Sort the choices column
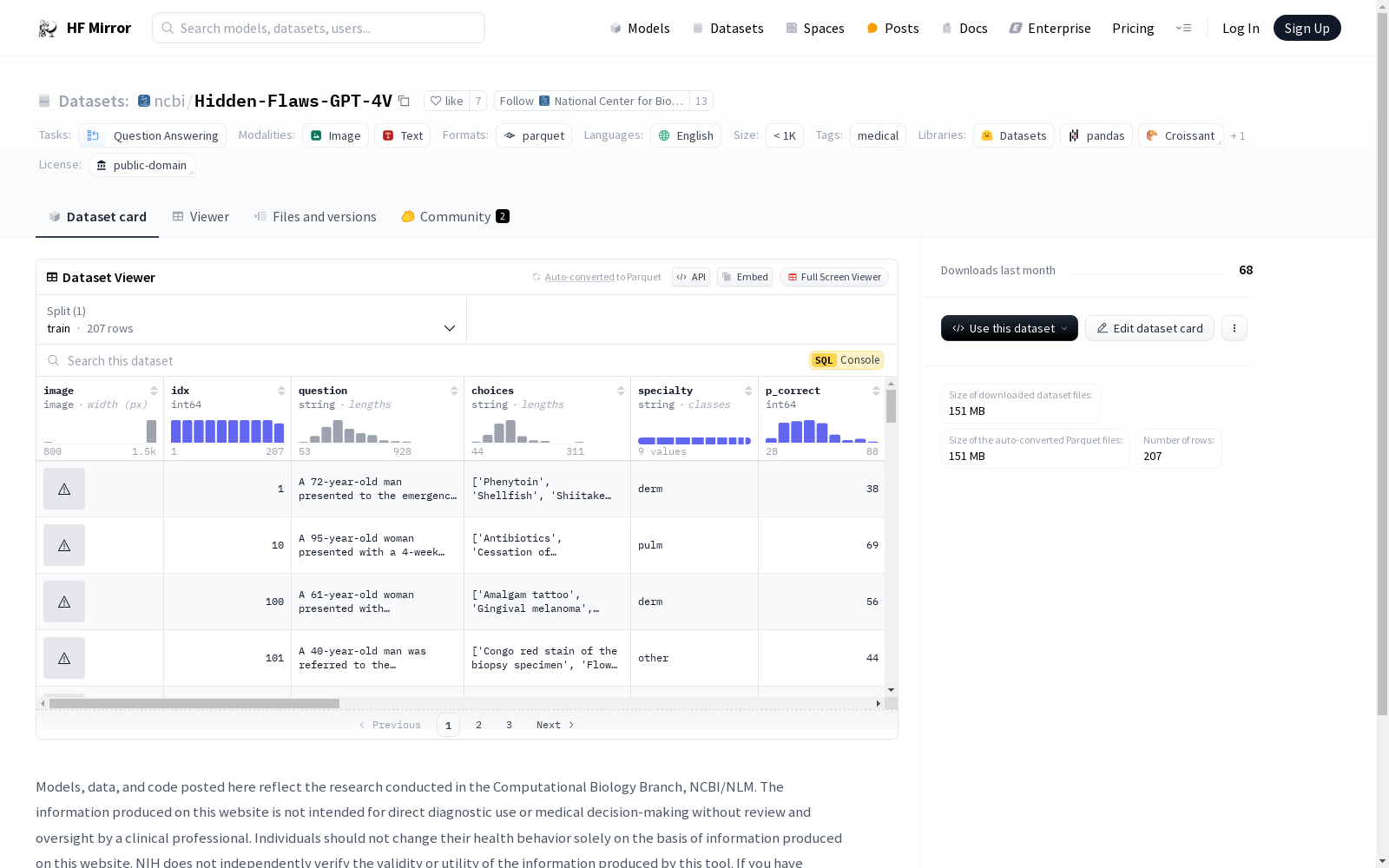The height and width of the screenshot is (868, 1389). 621,391
